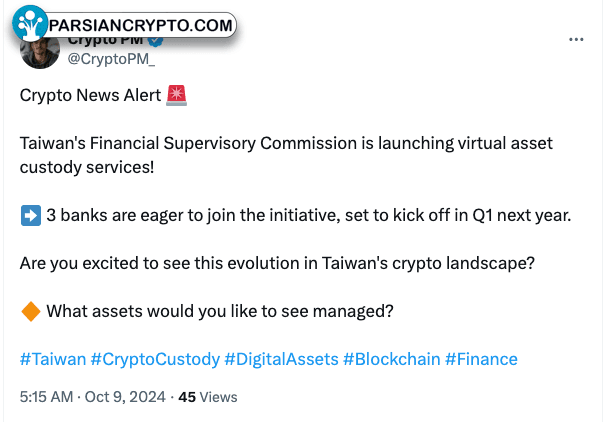Click the 45 Views count

(208, 397)
